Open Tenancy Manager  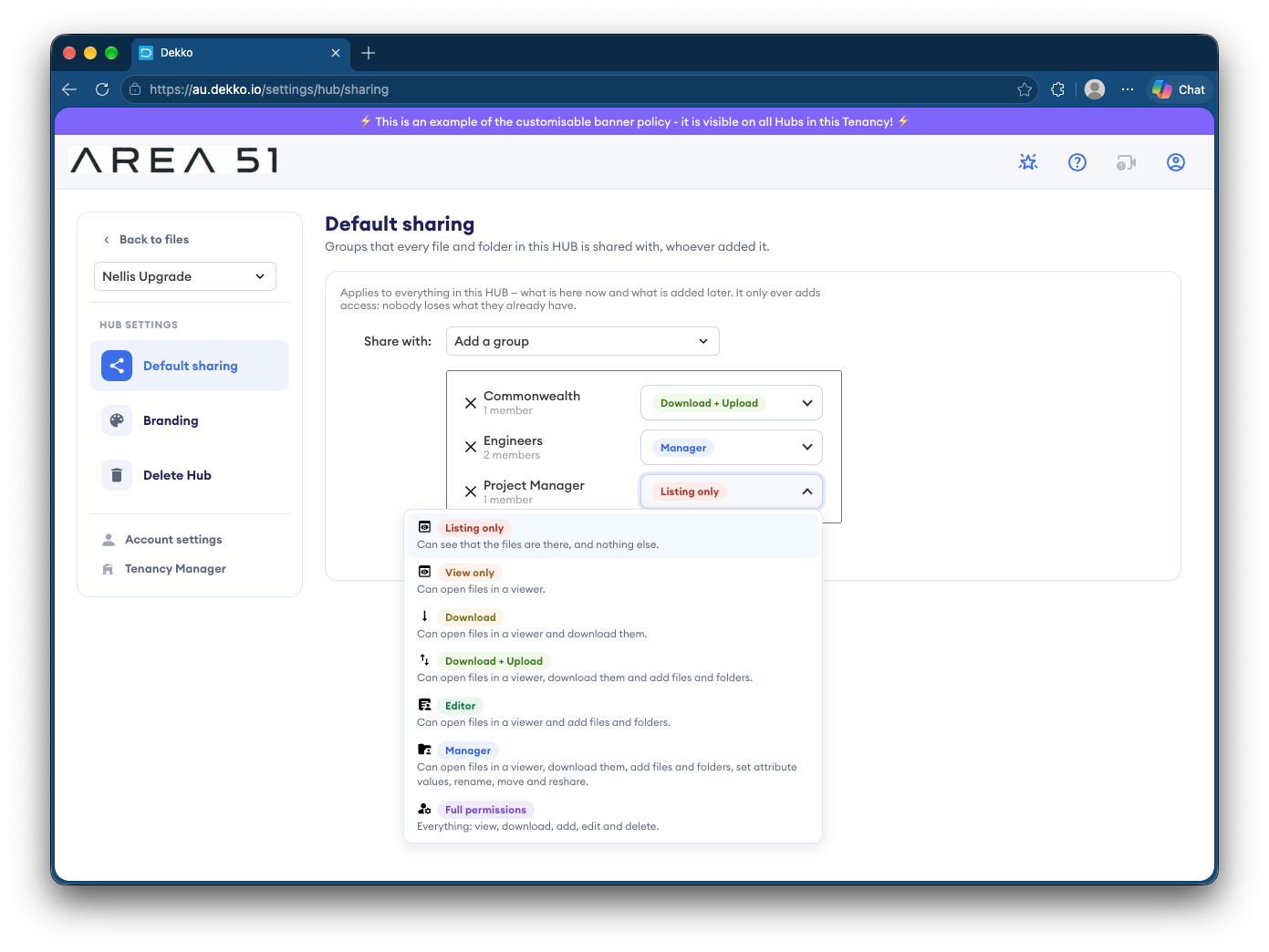coord(164,569)
